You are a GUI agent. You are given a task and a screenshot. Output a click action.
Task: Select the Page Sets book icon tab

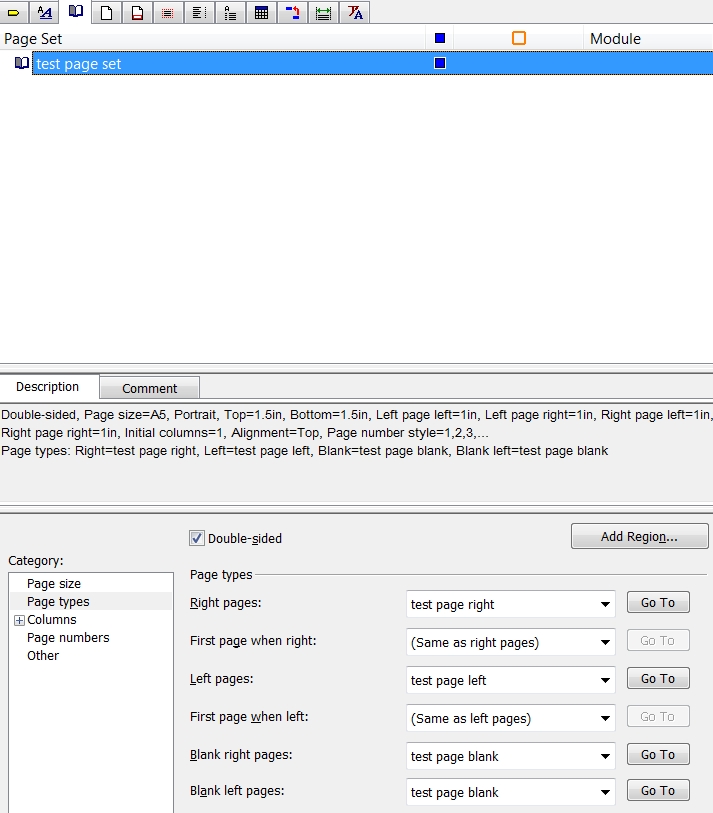pos(76,11)
